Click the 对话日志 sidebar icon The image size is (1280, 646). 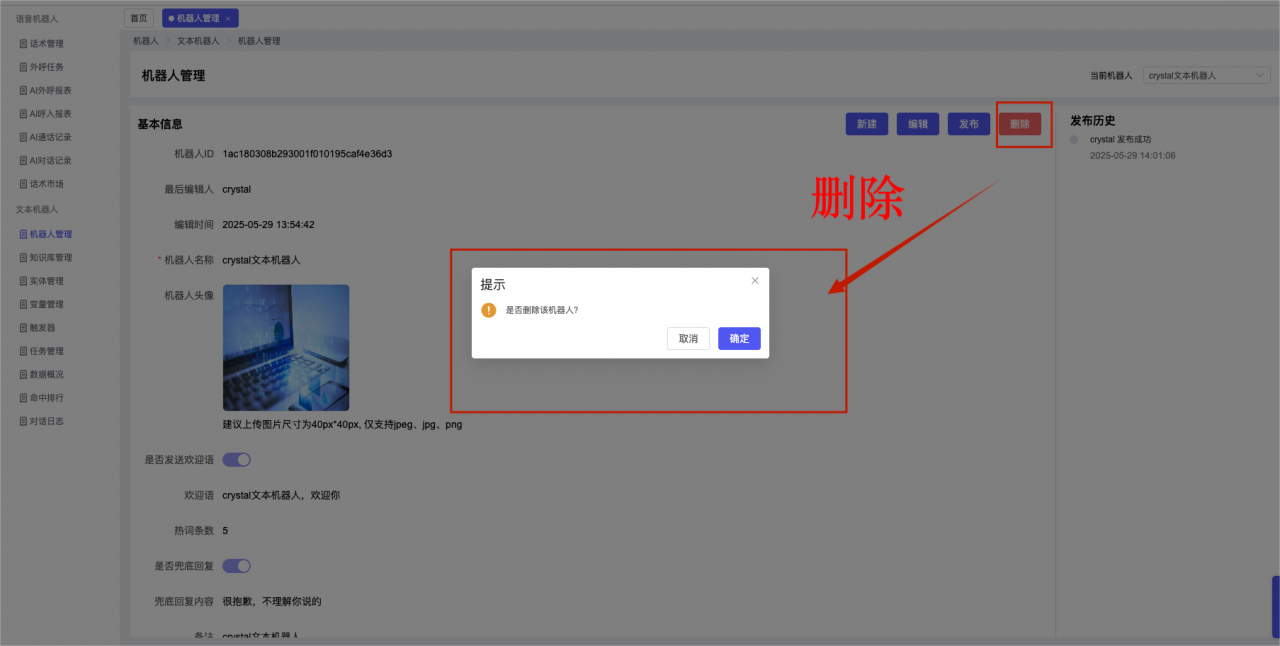click(24, 422)
